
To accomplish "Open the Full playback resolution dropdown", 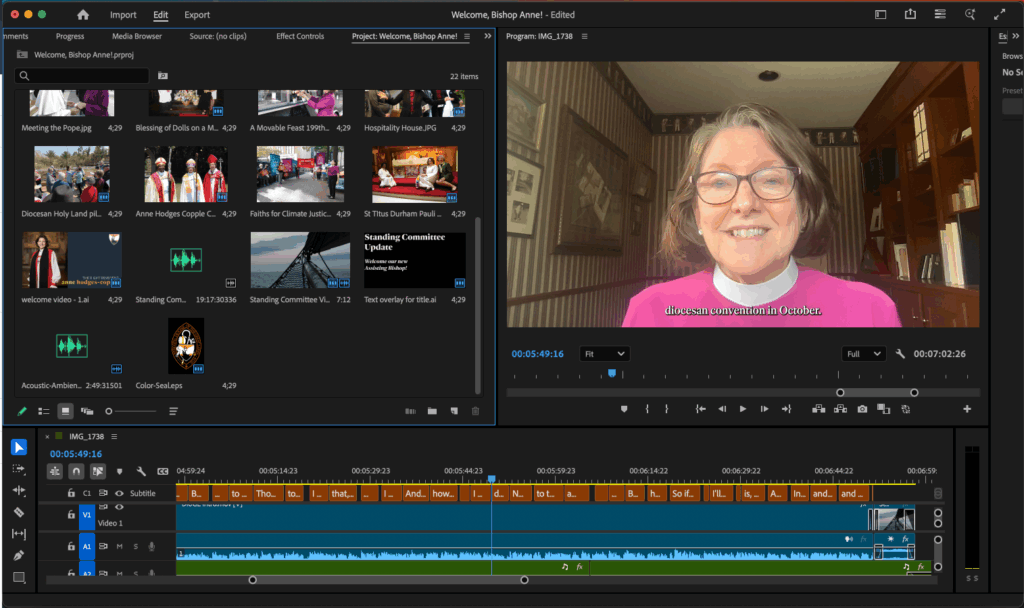I will click(x=863, y=354).
